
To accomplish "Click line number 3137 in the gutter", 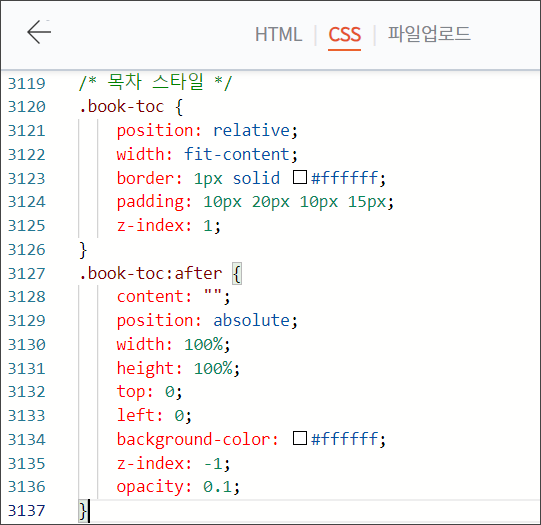I will [27, 511].
